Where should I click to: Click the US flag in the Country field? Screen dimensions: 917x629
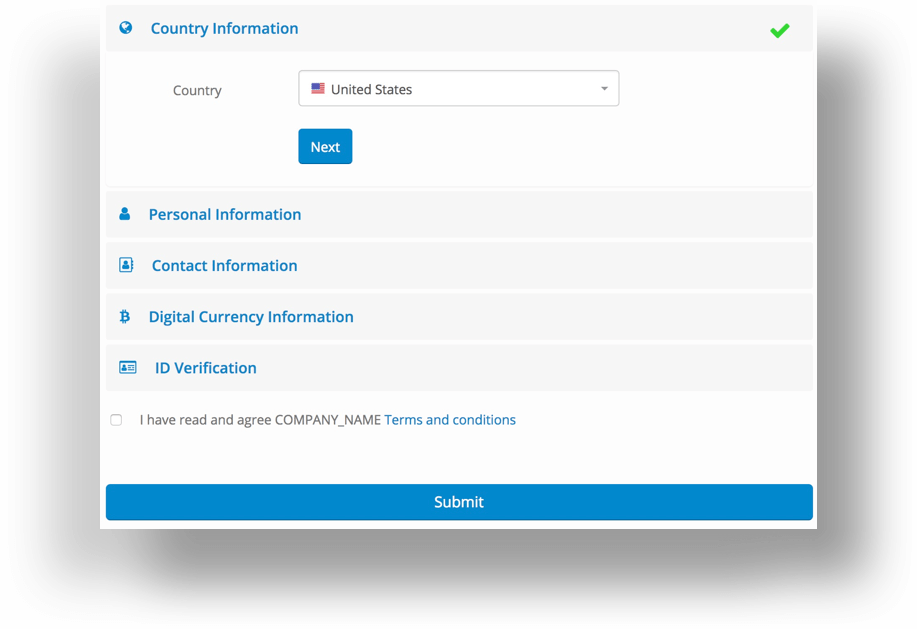point(318,88)
